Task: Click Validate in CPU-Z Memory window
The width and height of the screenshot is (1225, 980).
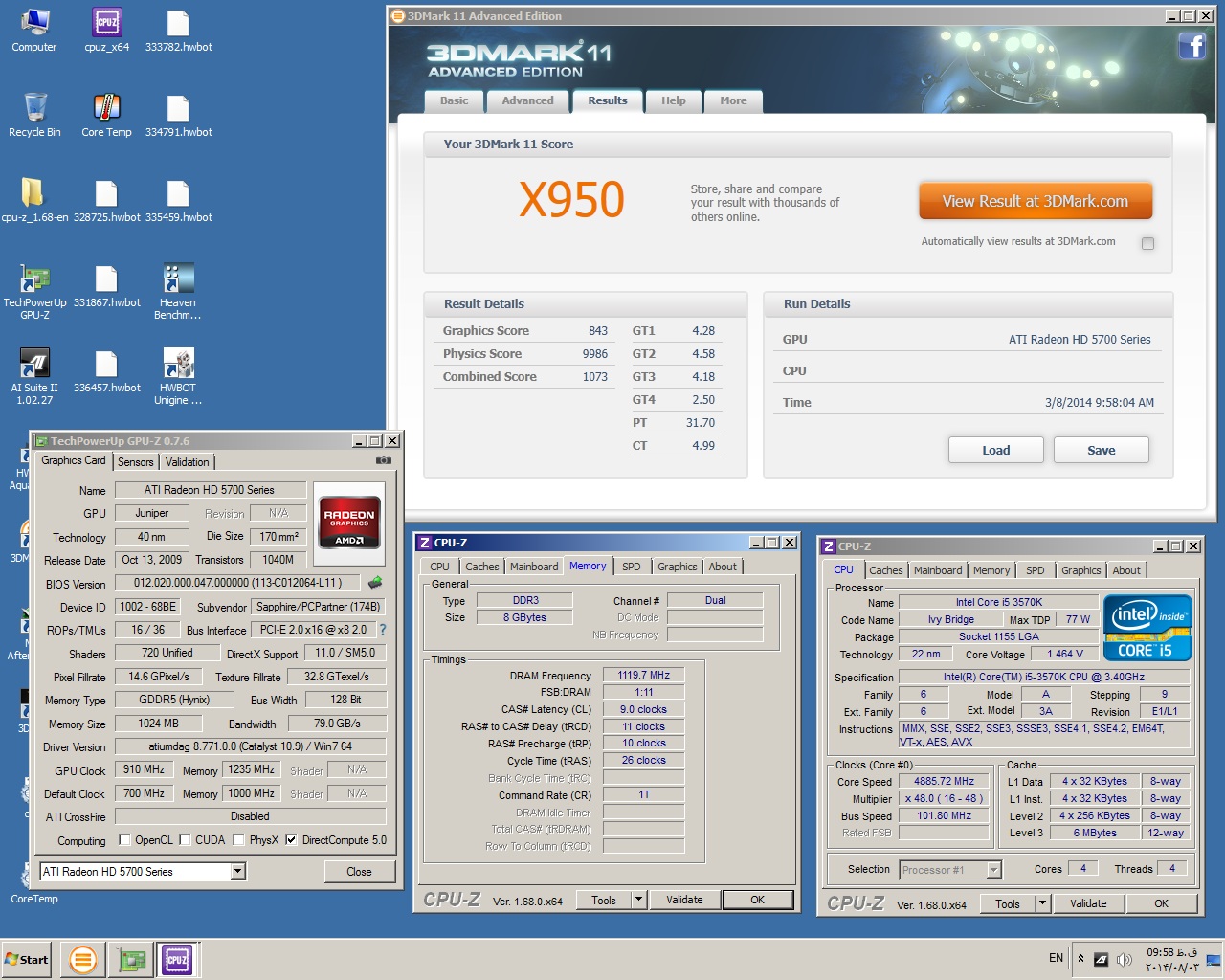Action: pos(684,900)
